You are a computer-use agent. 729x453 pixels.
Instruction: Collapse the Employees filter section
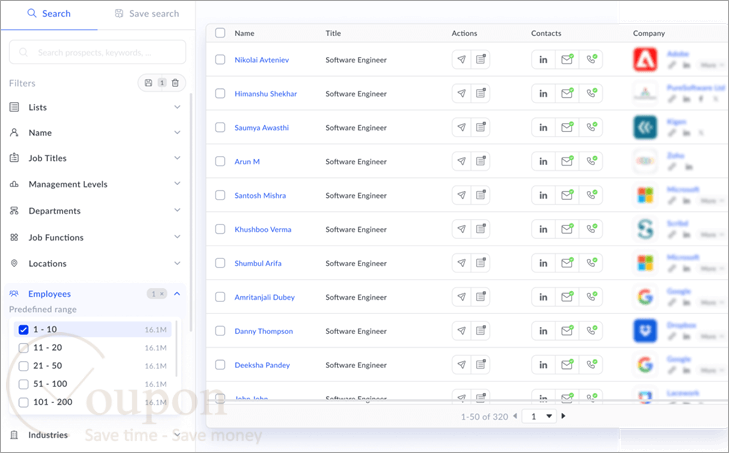(x=177, y=293)
